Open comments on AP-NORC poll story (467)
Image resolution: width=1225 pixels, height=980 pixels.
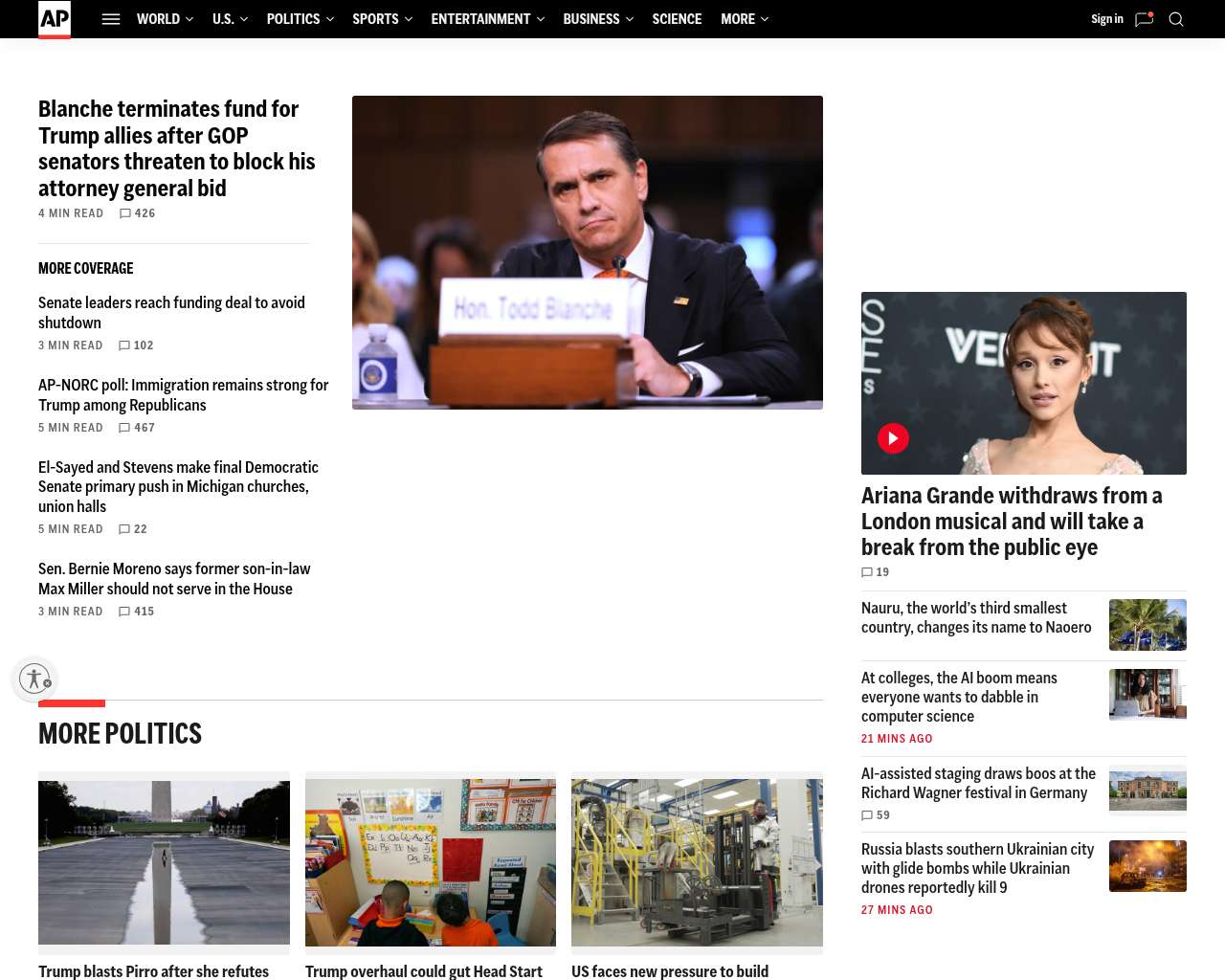[x=137, y=428]
